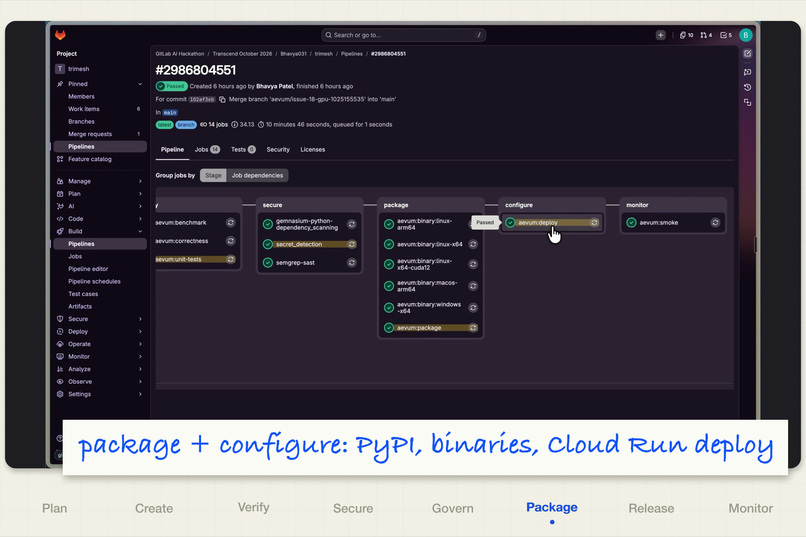Viewport: 806px width, 537px height.
Task: Retry the aevum:binary:linux-x64 job
Action: pyautogui.click(x=473, y=245)
